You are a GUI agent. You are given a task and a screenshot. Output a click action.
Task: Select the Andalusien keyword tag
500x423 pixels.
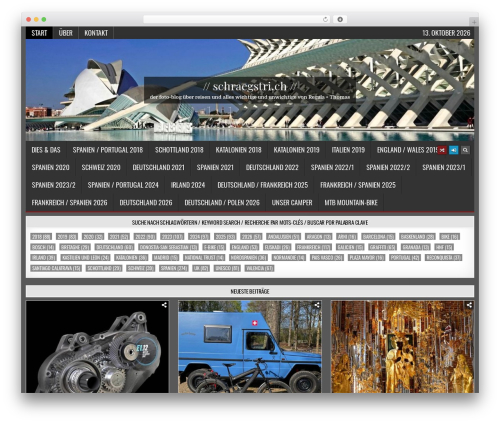point(283,237)
